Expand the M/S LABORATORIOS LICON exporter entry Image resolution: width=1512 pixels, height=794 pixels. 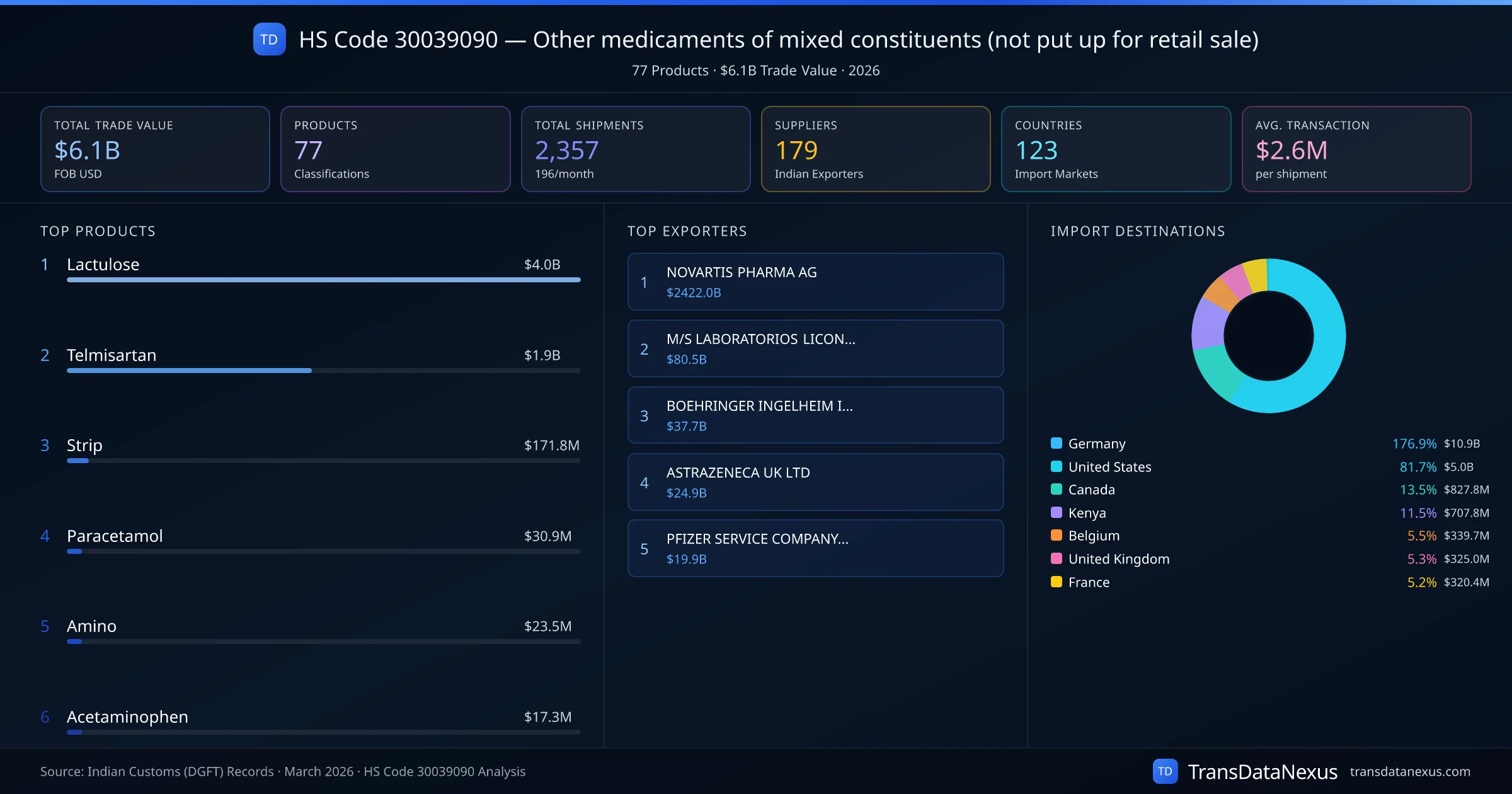815,348
